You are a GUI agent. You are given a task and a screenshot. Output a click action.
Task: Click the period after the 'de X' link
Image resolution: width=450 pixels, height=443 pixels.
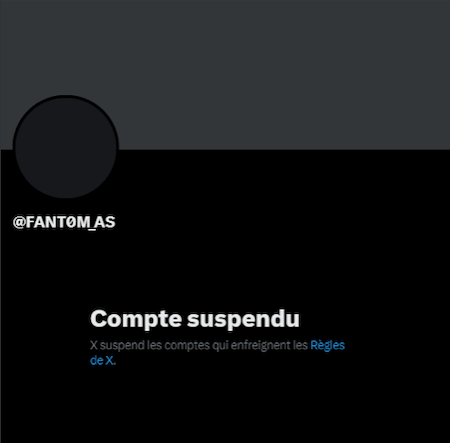point(115,364)
